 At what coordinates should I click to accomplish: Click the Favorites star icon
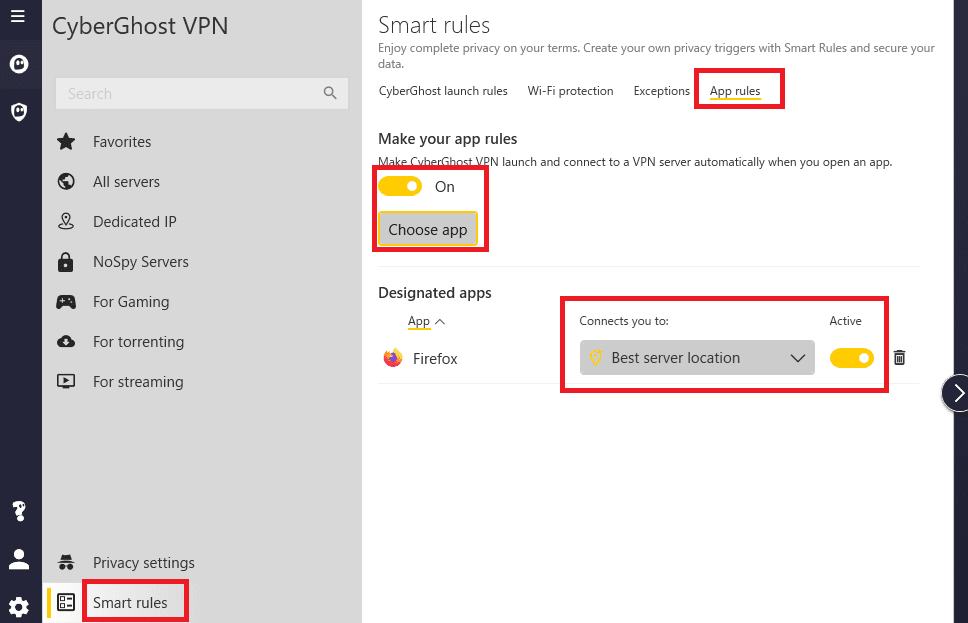66,141
